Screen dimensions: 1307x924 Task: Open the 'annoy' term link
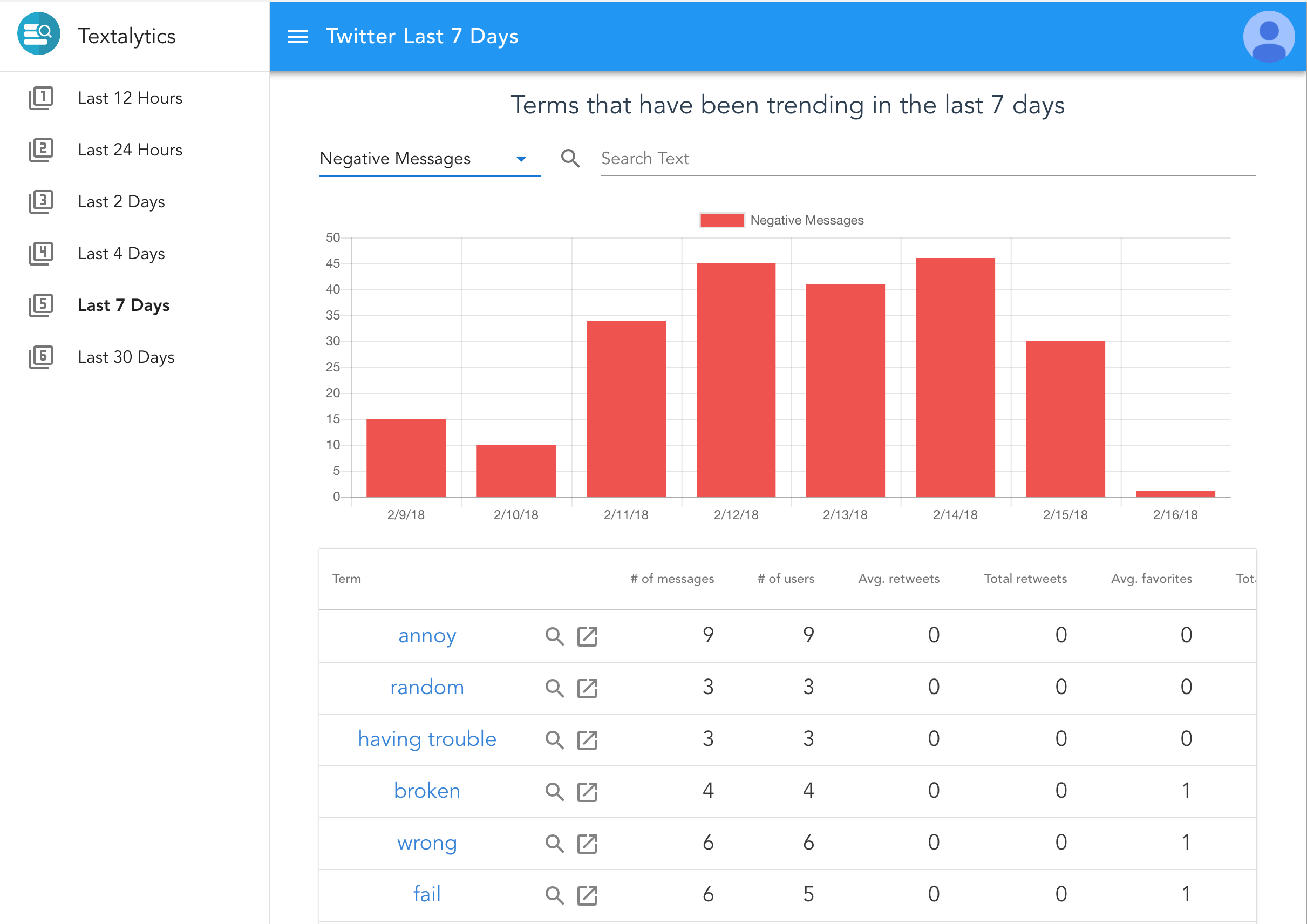pos(427,635)
